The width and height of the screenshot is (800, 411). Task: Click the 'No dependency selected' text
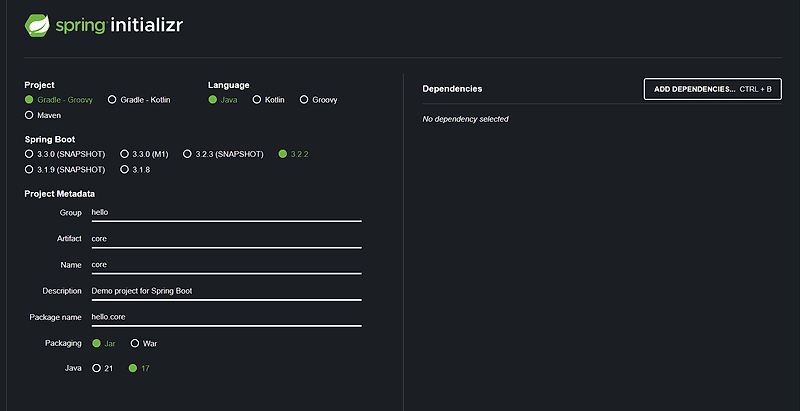(465, 119)
